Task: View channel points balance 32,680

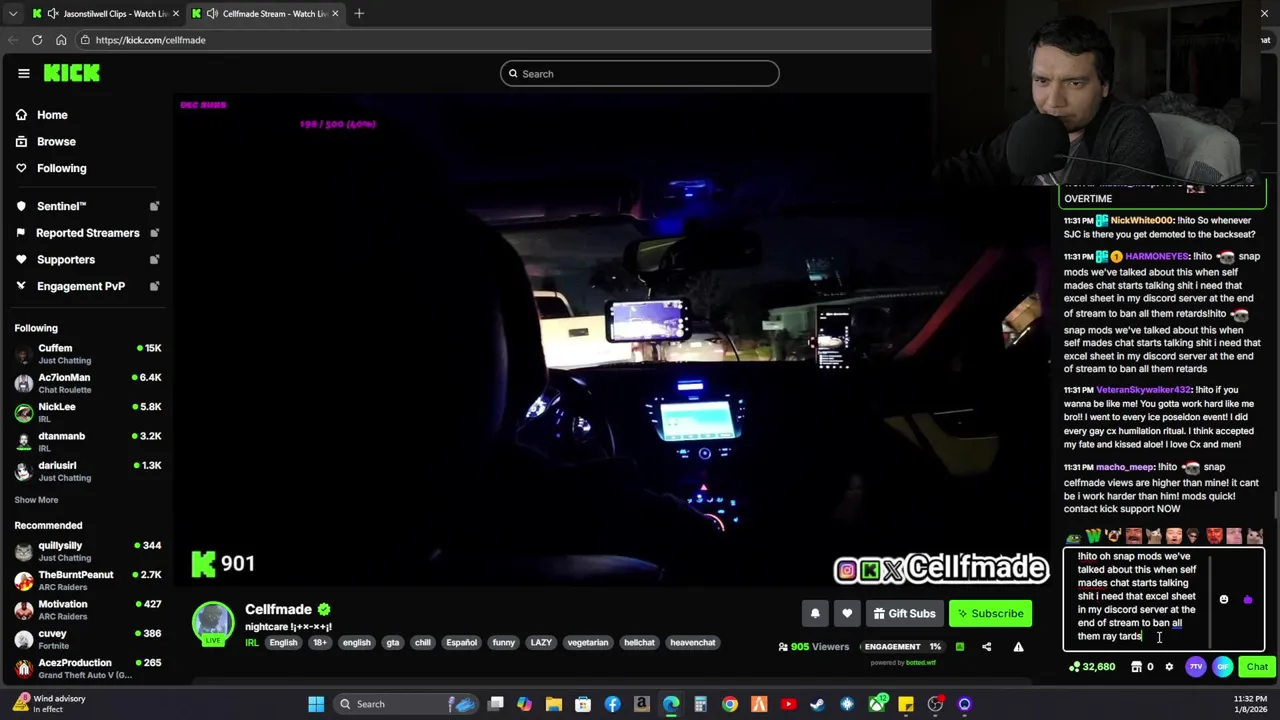Action: point(1092,667)
